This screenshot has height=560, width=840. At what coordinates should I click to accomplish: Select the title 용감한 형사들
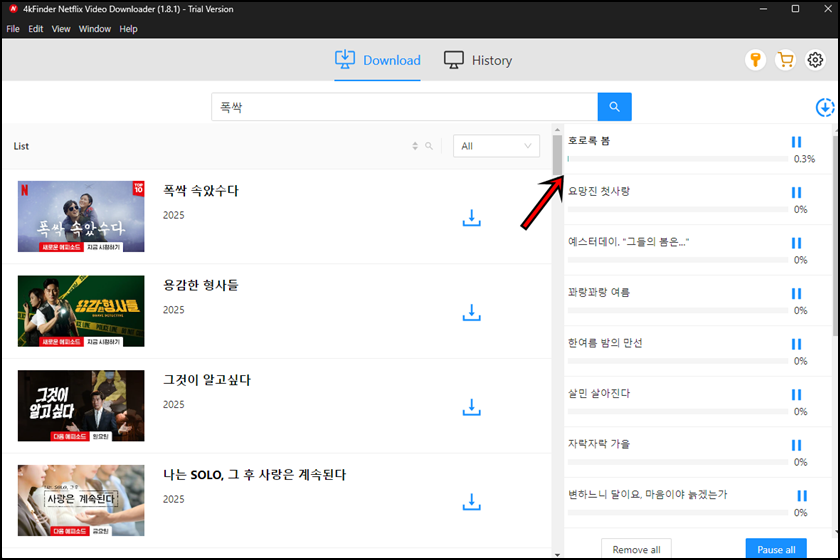201,285
